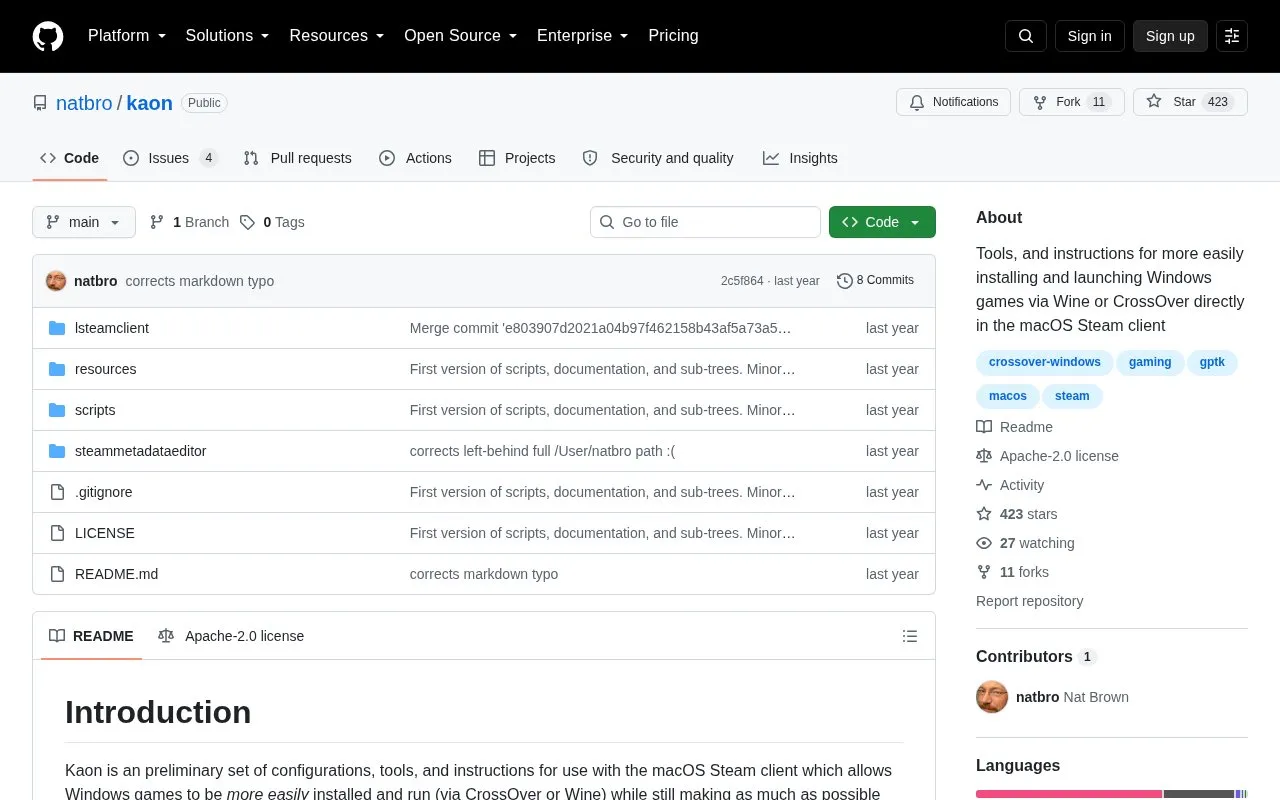The width and height of the screenshot is (1280, 800).
Task: Select the Apache-2.0 license tab in README
Action: [231, 636]
